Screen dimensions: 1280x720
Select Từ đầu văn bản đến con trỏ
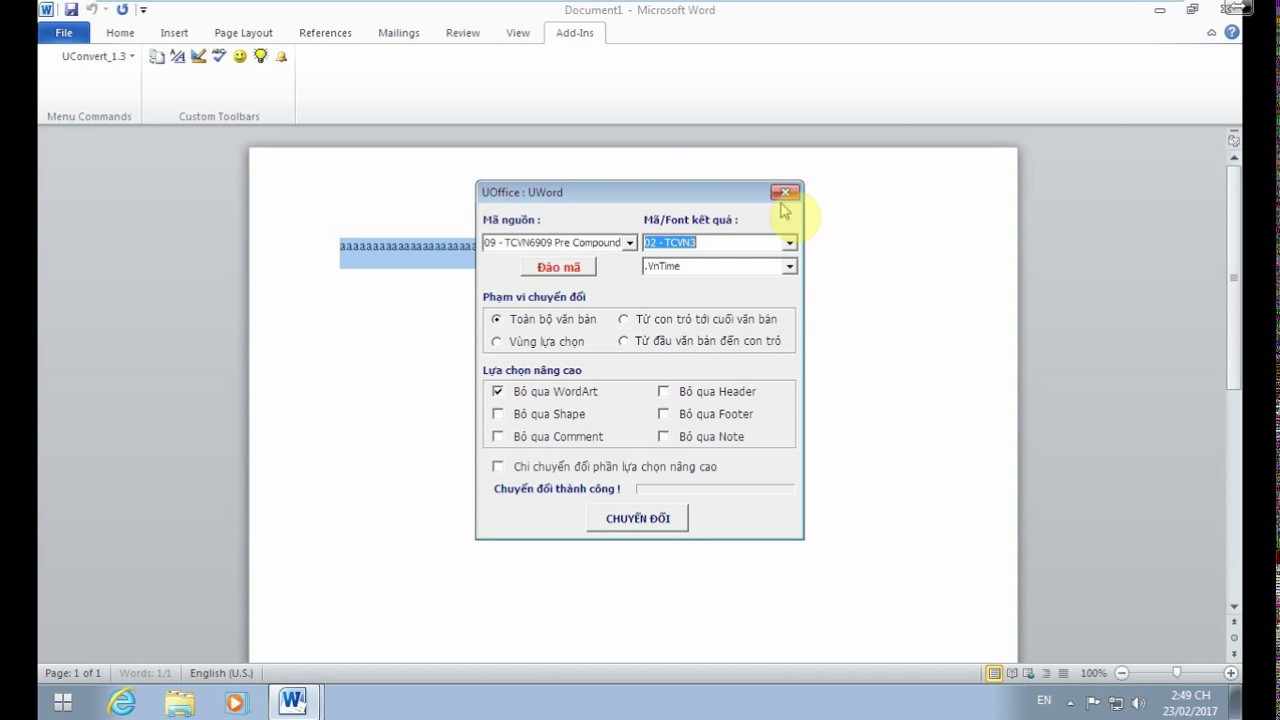(x=623, y=341)
